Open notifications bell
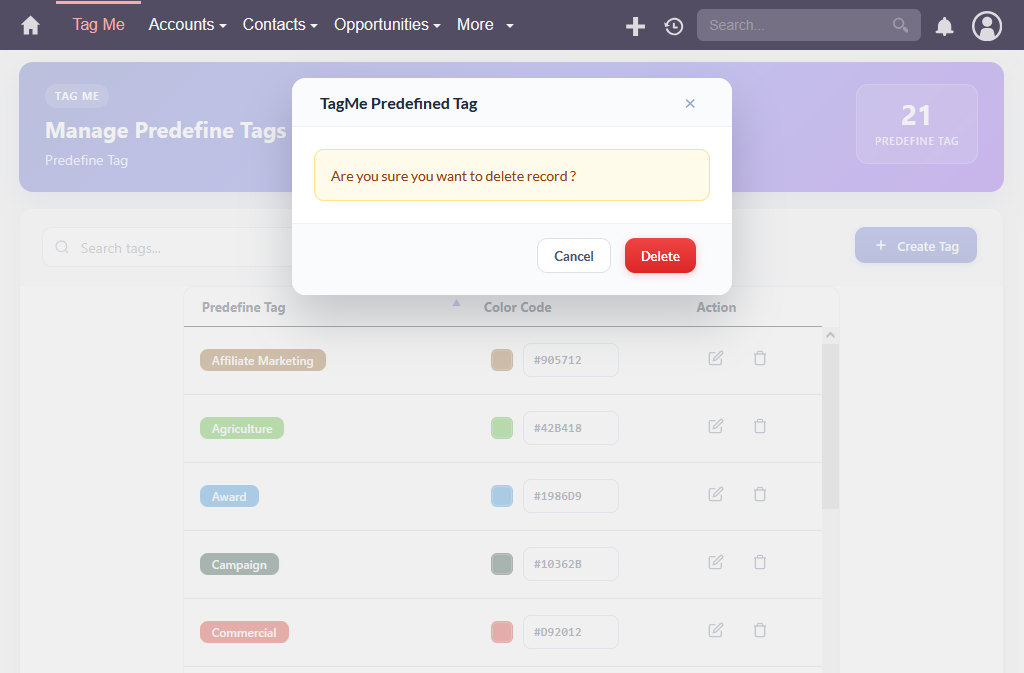This screenshot has height=673, width=1024. 944,26
